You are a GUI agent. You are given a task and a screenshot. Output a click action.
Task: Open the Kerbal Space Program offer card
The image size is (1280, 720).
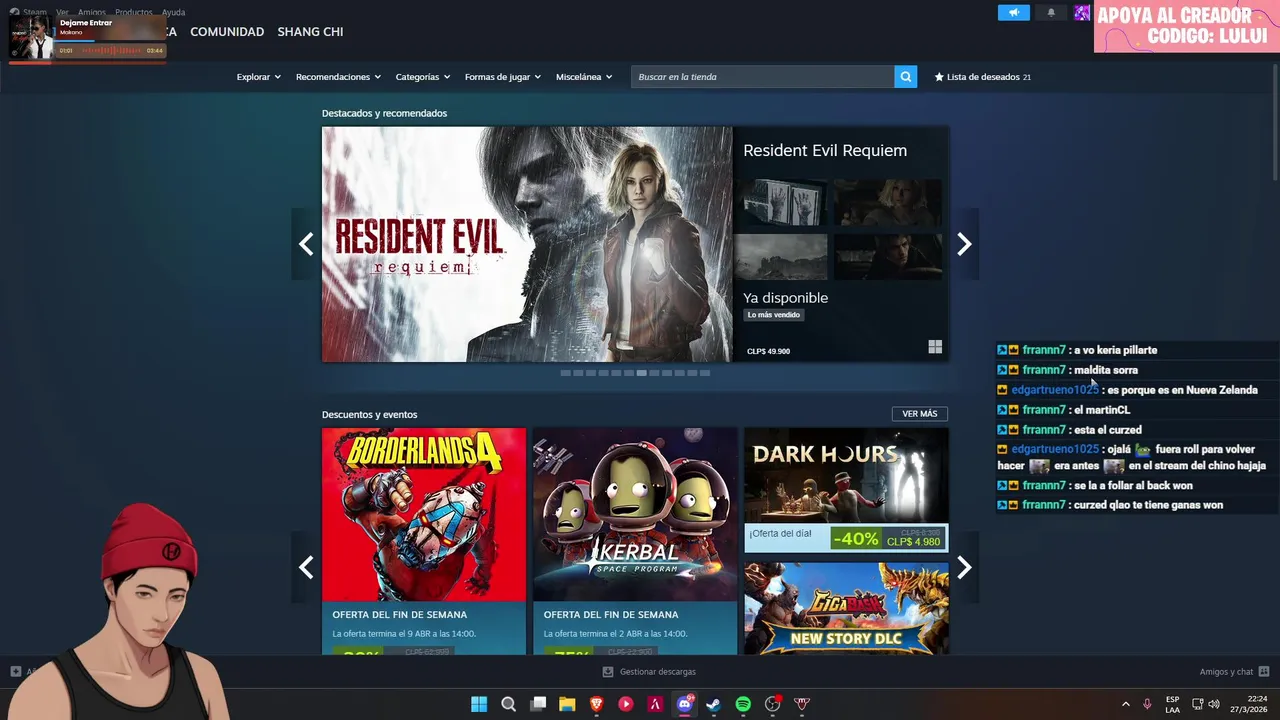point(635,541)
